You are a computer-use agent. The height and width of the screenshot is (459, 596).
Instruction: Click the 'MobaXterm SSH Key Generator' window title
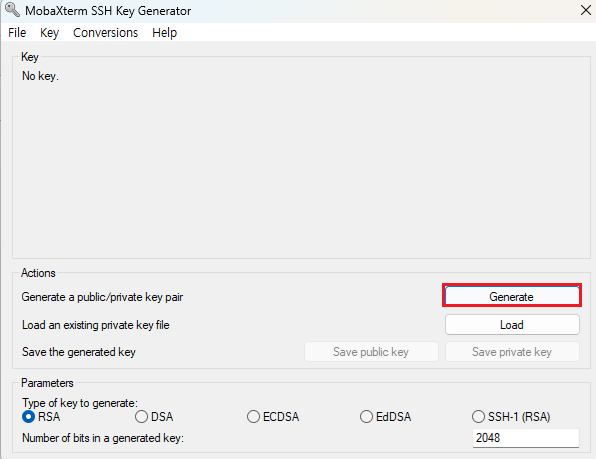pyautogui.click(x=108, y=11)
